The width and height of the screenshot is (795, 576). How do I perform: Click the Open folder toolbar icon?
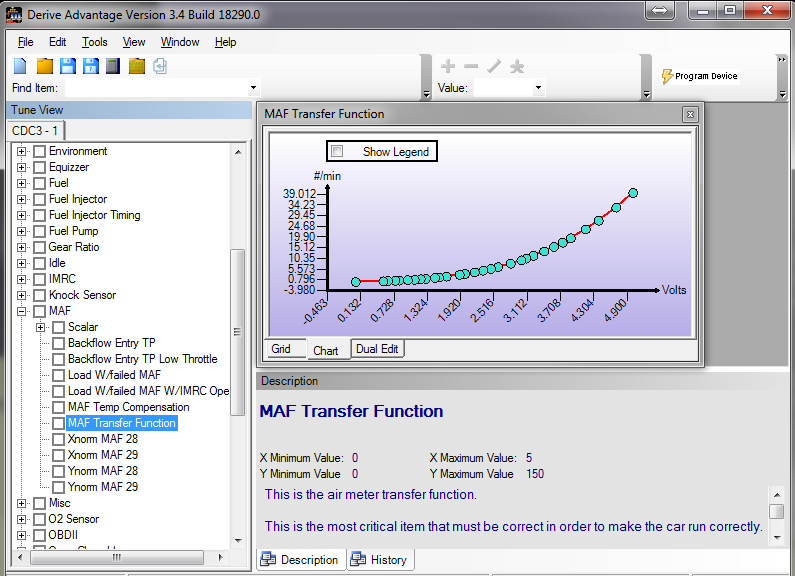click(45, 66)
